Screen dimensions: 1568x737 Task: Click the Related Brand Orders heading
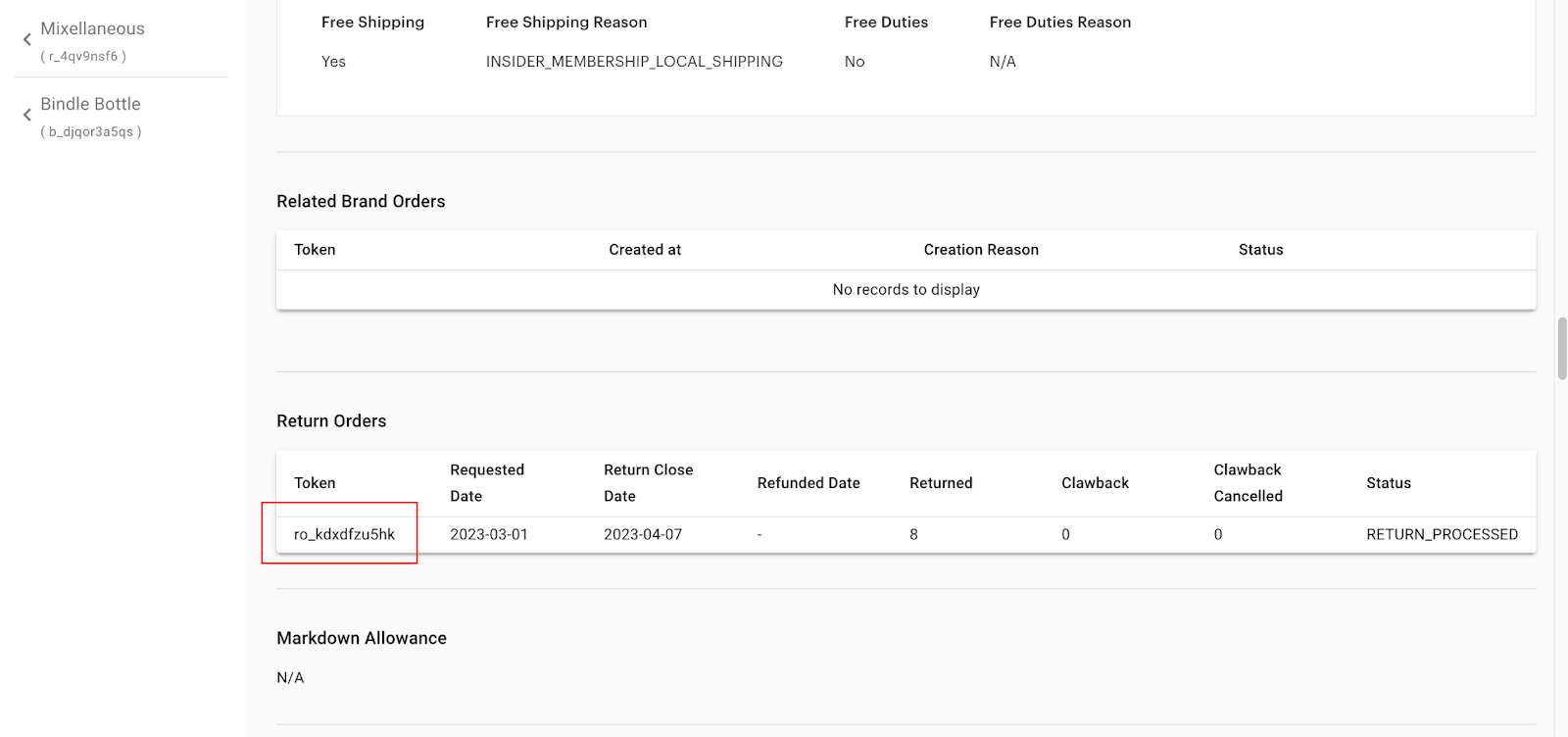pos(361,201)
